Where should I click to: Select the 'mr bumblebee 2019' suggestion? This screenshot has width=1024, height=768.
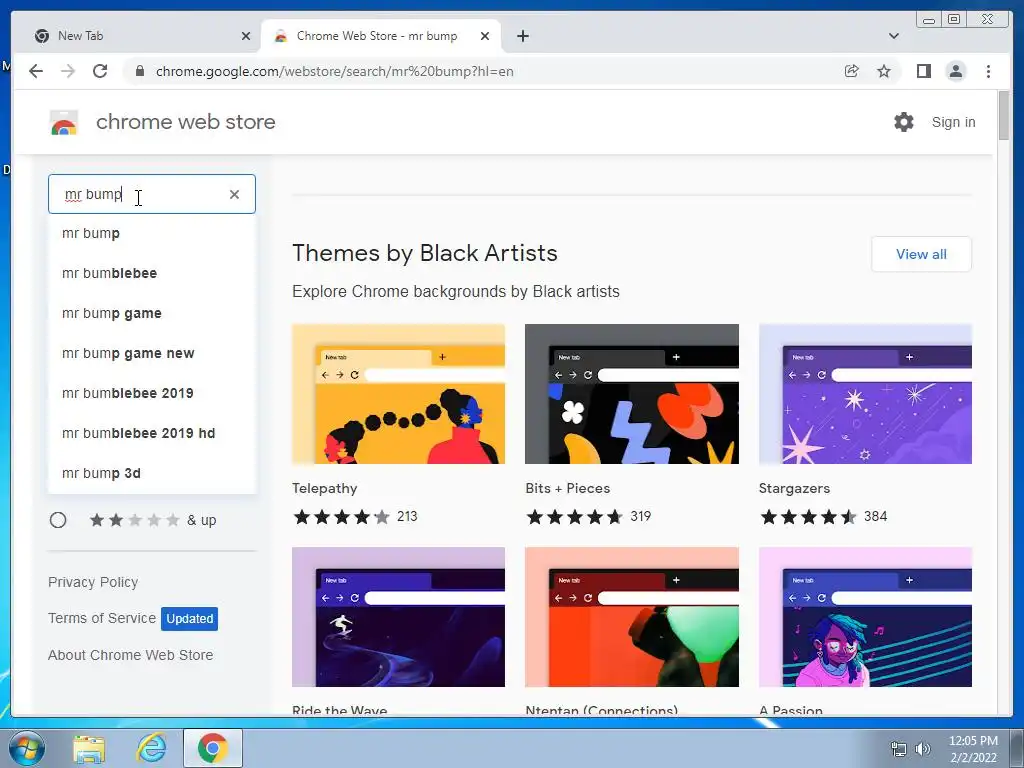click(152, 393)
